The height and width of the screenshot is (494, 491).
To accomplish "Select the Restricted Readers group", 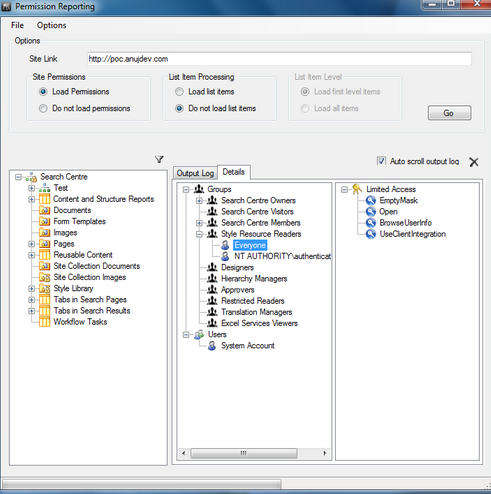I will [x=253, y=301].
